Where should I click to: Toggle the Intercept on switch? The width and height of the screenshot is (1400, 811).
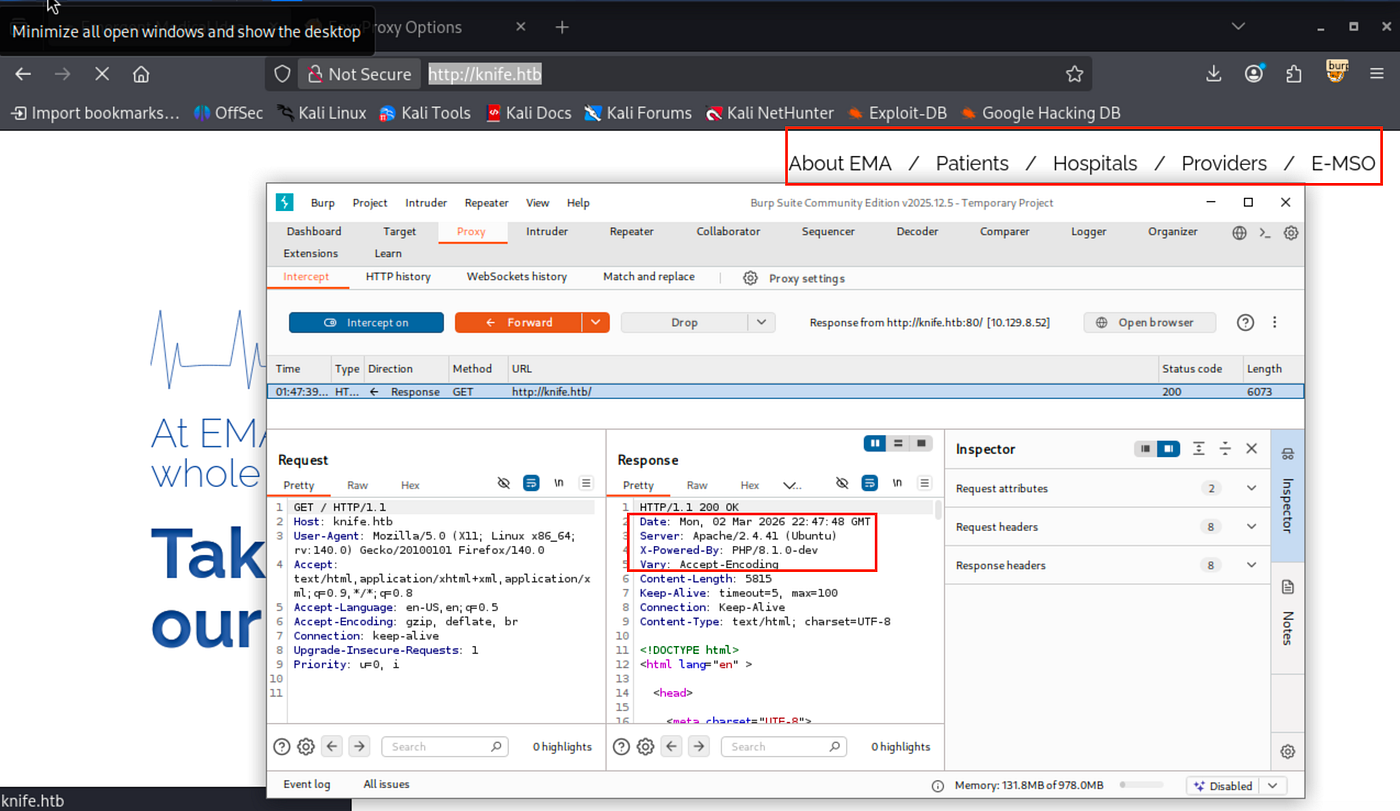click(x=366, y=323)
